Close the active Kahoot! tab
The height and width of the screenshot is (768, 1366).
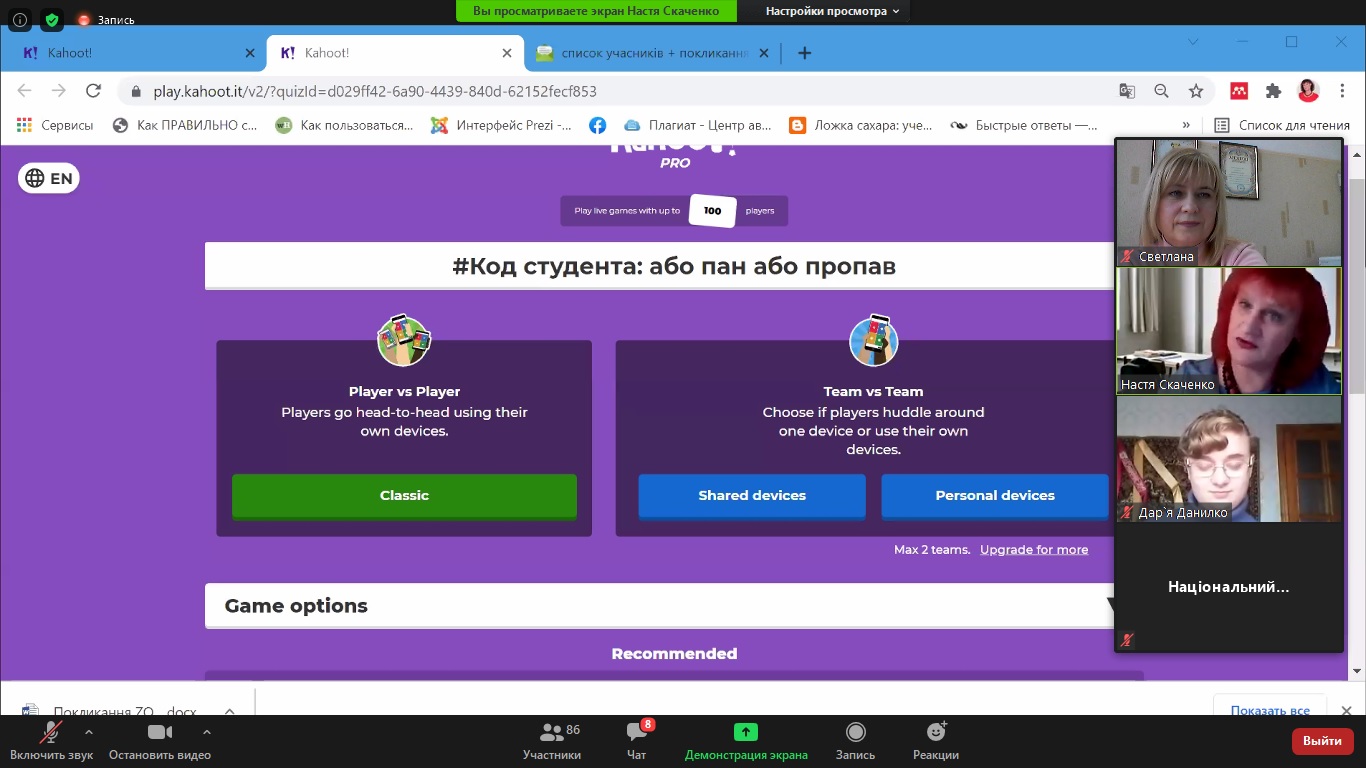(x=507, y=53)
